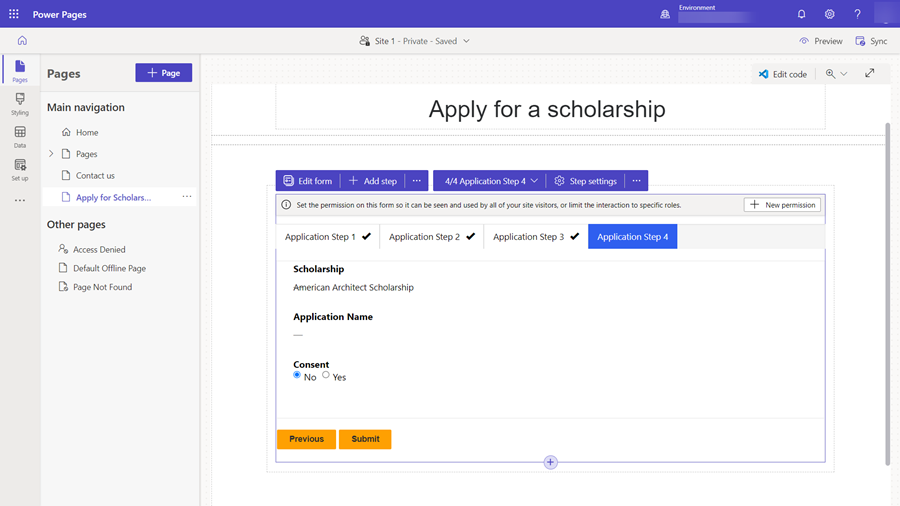Open the zoom level dropdown
The image size is (900, 506).
click(836, 74)
